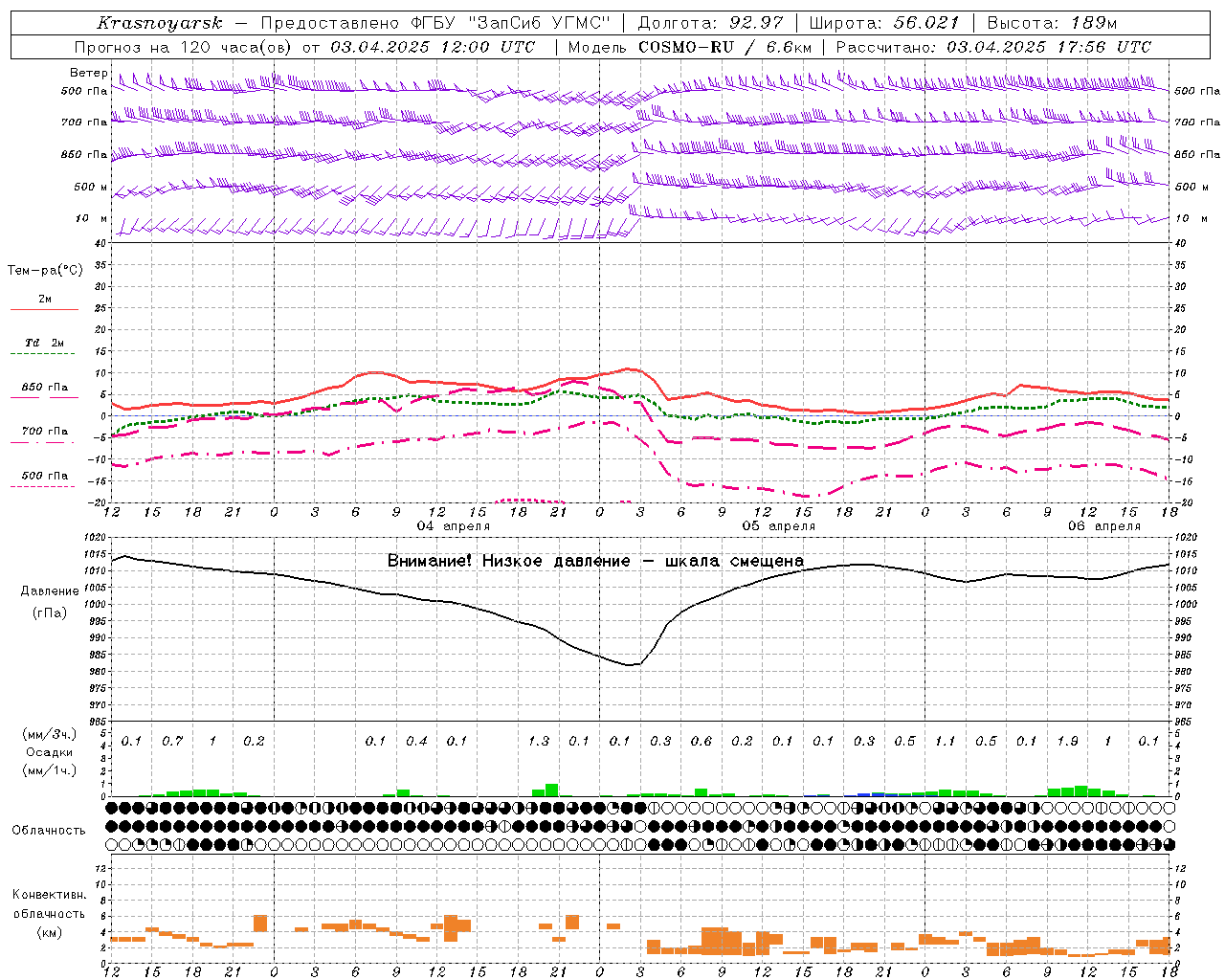Click the '10 м' wind level label on left
The width and height of the screenshot is (1225, 980).
(92, 218)
